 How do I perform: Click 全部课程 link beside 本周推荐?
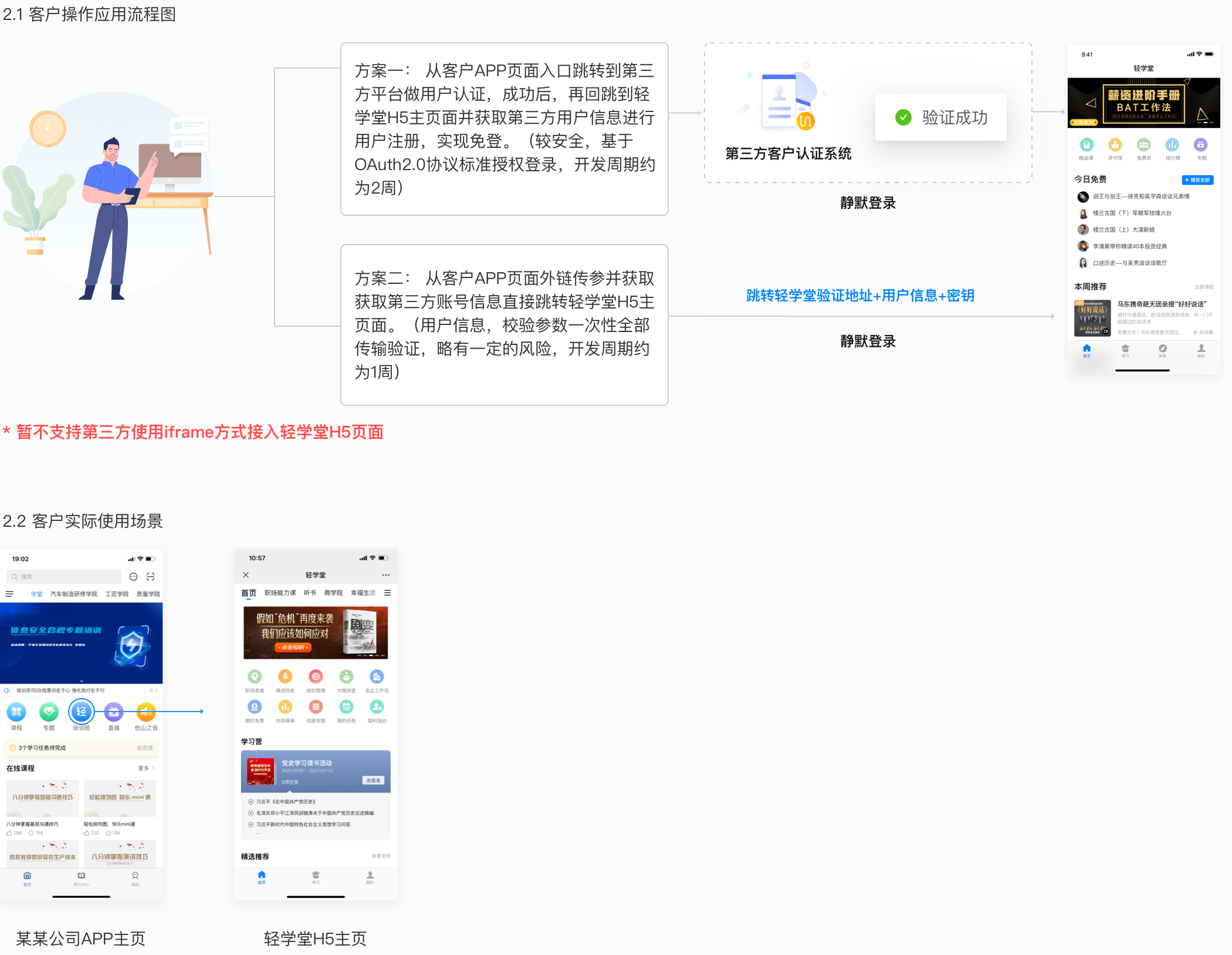click(1204, 287)
